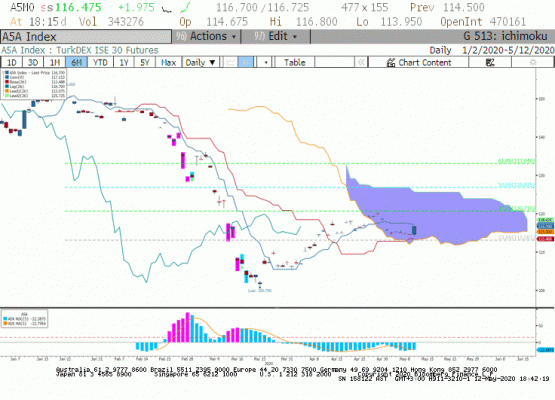Click the Chart Content icon
The image size is (555, 400).
click(x=391, y=63)
